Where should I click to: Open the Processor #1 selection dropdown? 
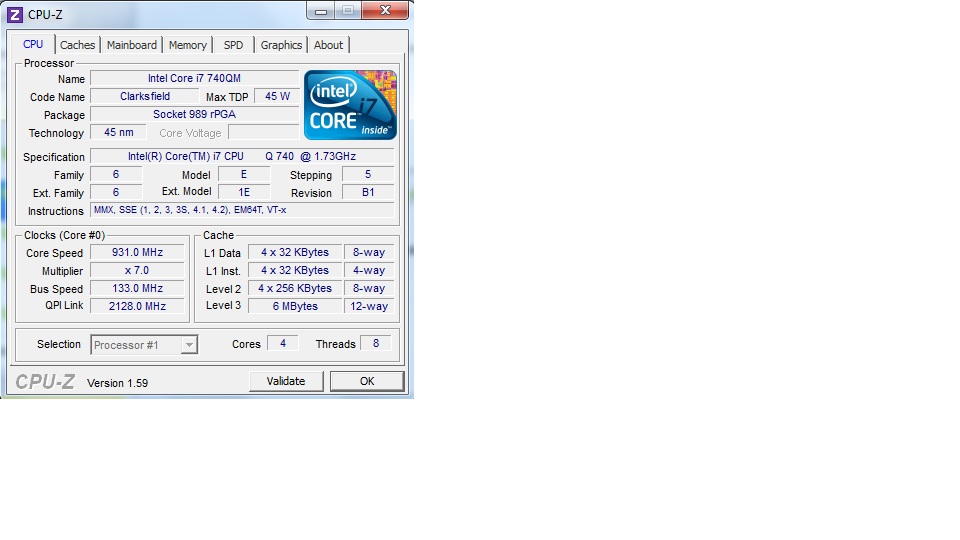tap(144, 345)
